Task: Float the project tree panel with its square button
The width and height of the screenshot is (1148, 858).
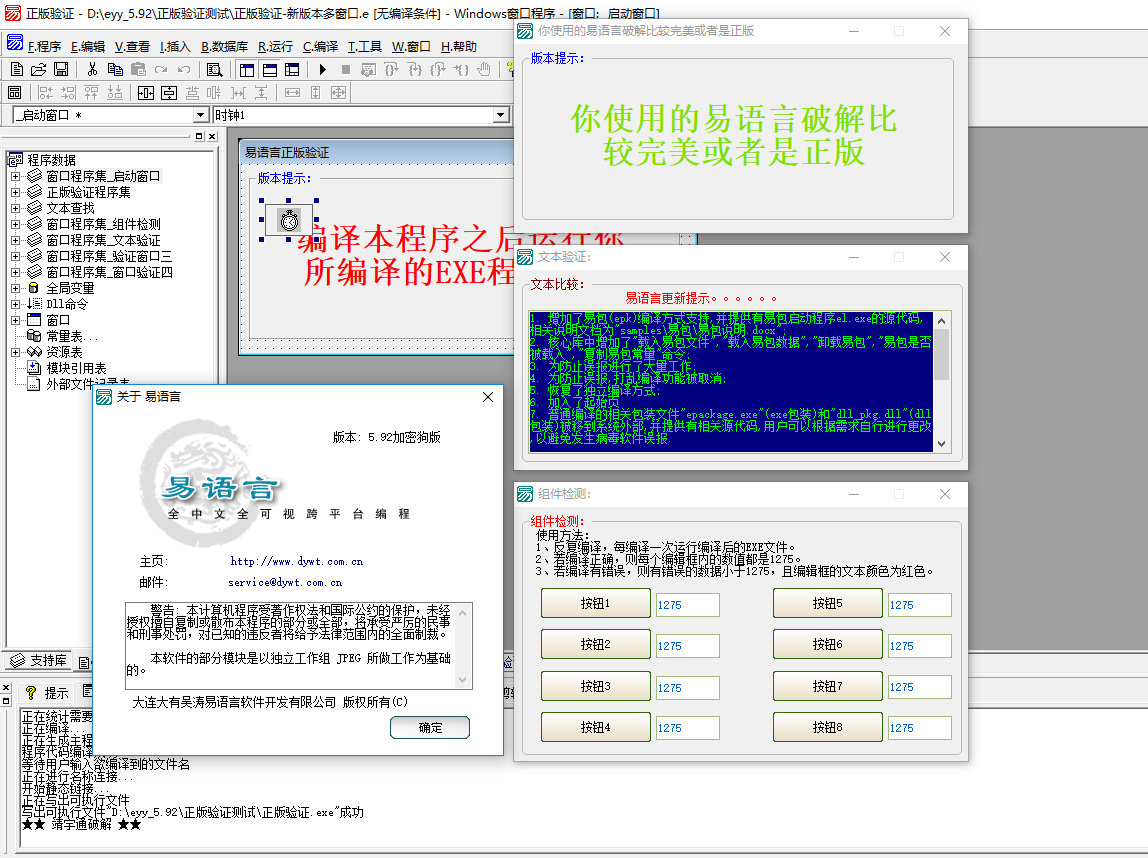Action: click(198, 136)
